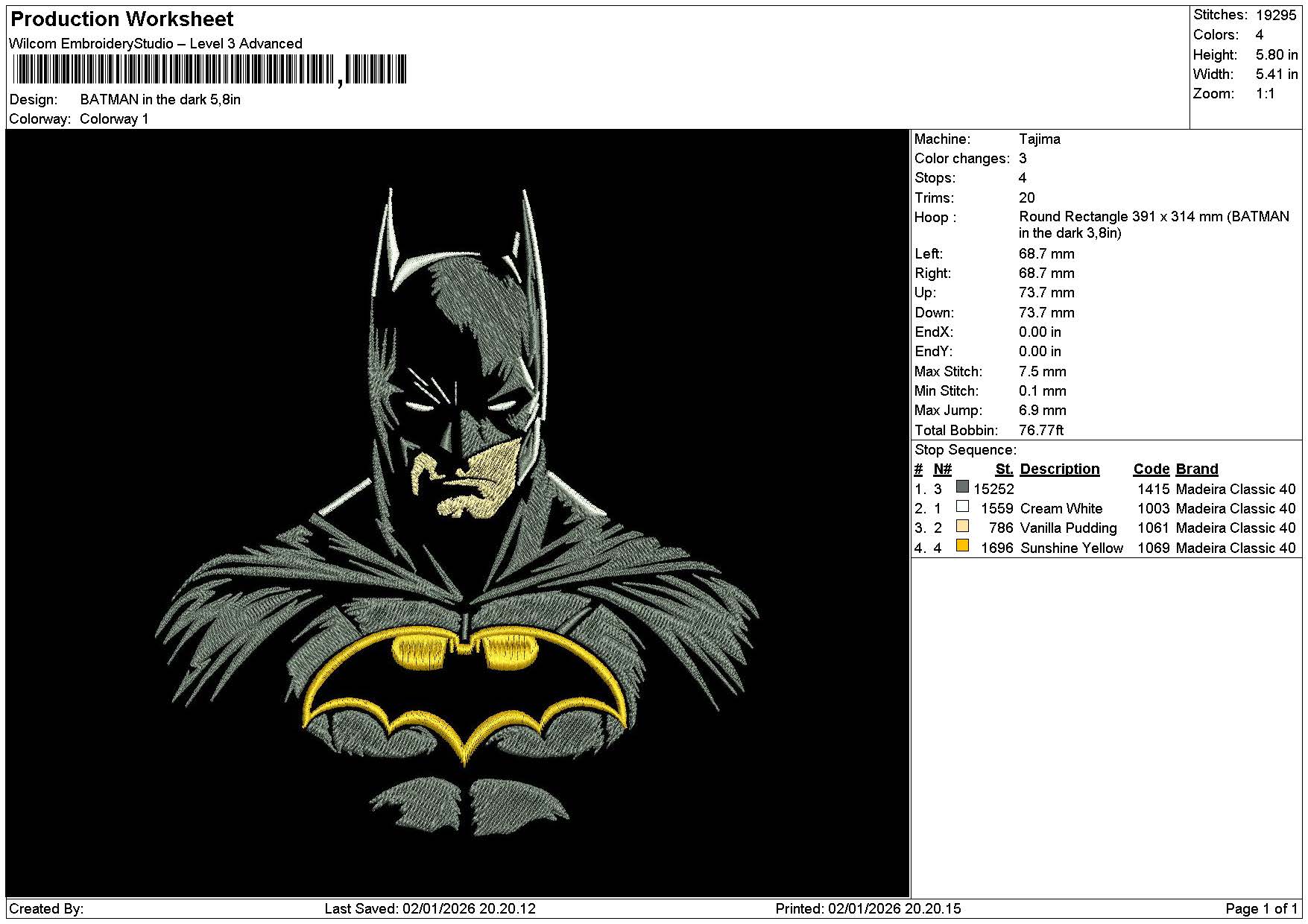Pick the Cream White color swatch
Screen dimensions: 1308x924
(962, 507)
